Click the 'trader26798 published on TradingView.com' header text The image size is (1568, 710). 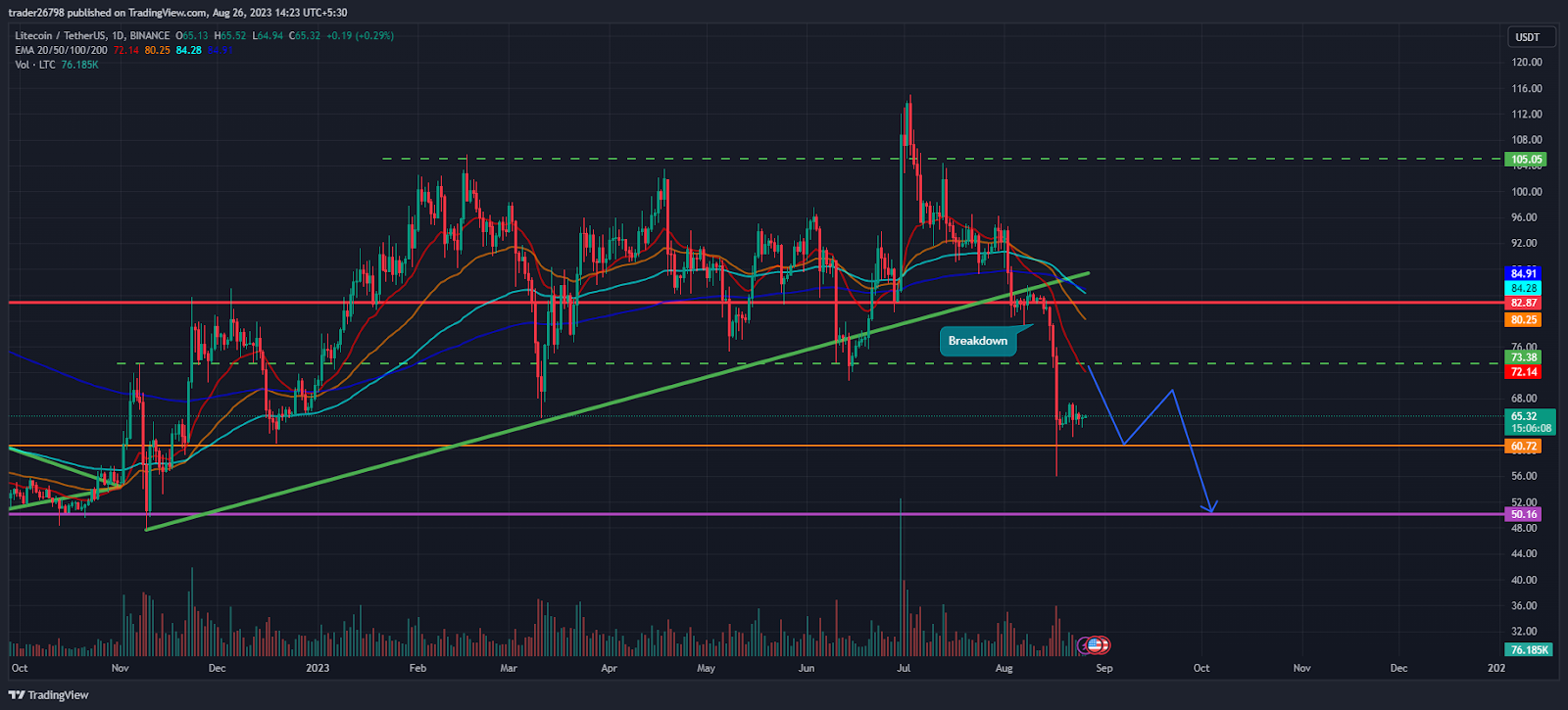[109, 13]
